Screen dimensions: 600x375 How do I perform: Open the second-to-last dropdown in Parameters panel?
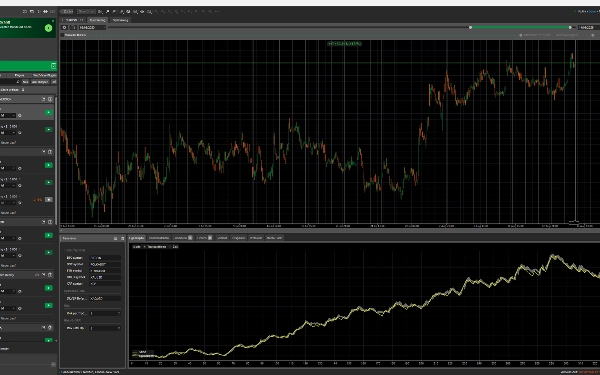click(105, 313)
